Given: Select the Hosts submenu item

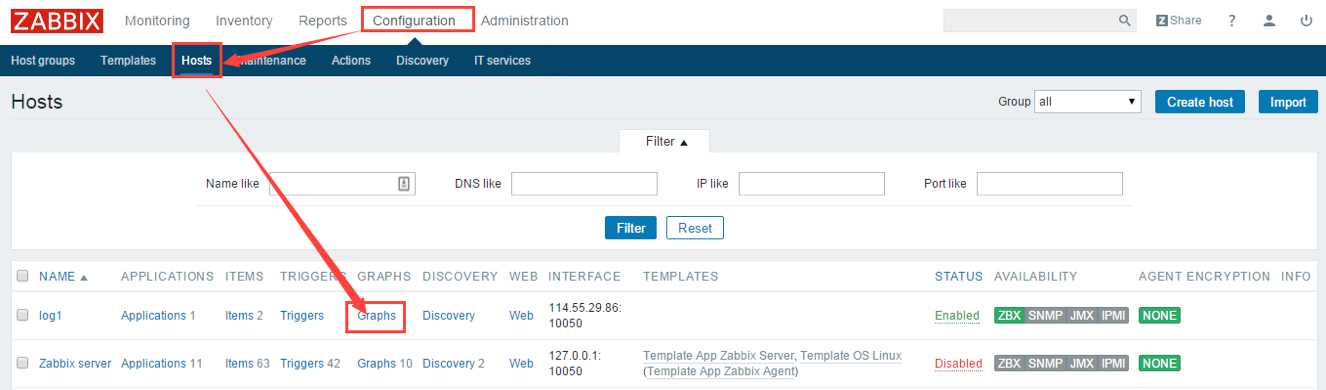Looking at the screenshot, I should point(196,60).
